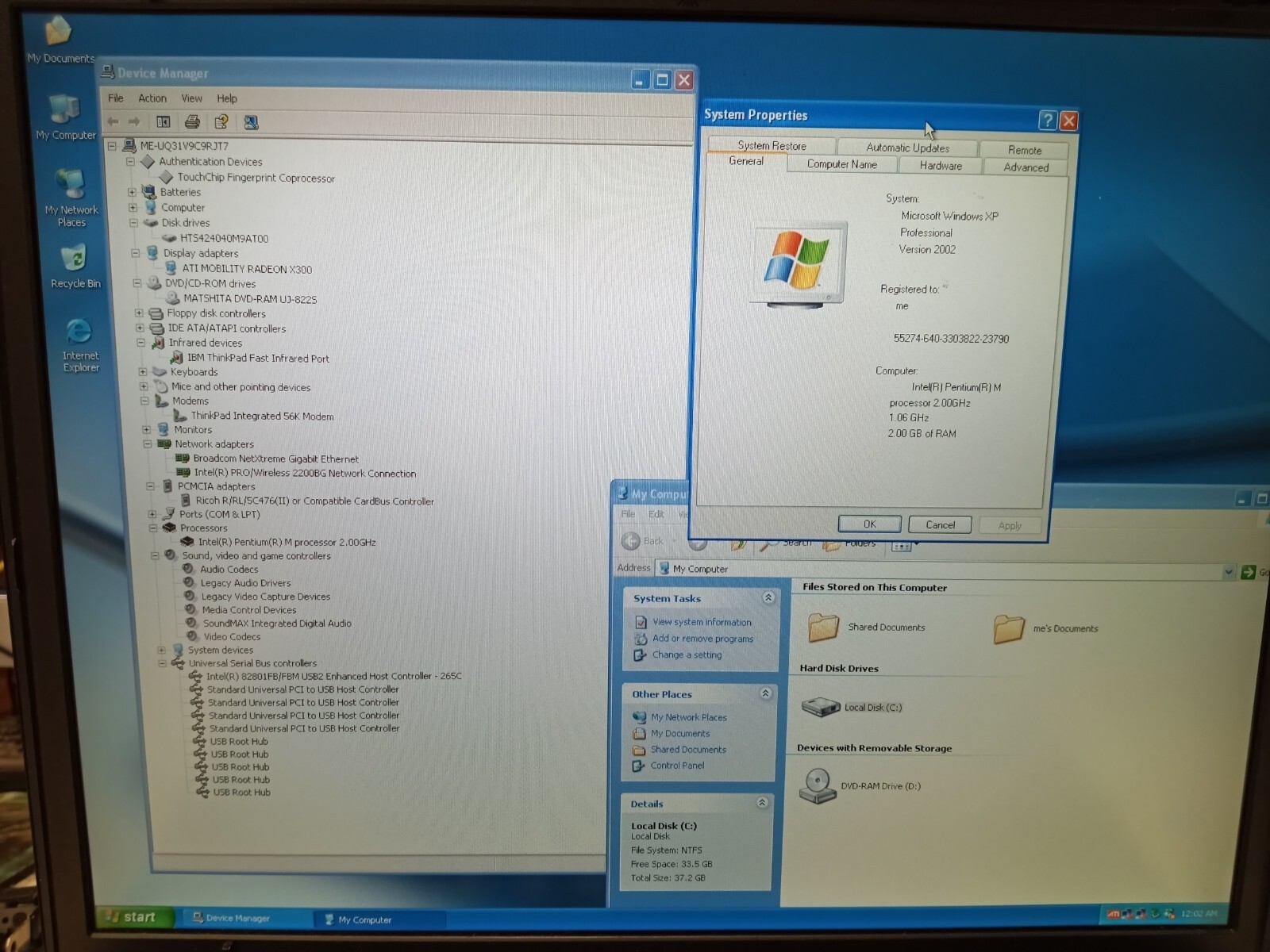Open My Network Places link in Other Places
This screenshot has width=1270, height=952.
(x=688, y=717)
